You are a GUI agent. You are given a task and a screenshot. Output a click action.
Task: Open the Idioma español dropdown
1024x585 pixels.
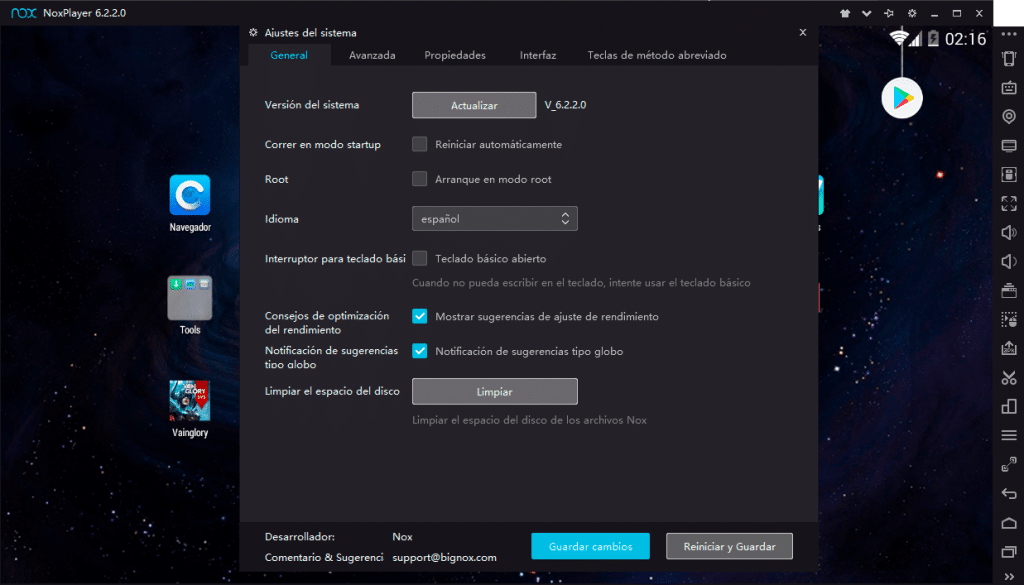coord(494,218)
